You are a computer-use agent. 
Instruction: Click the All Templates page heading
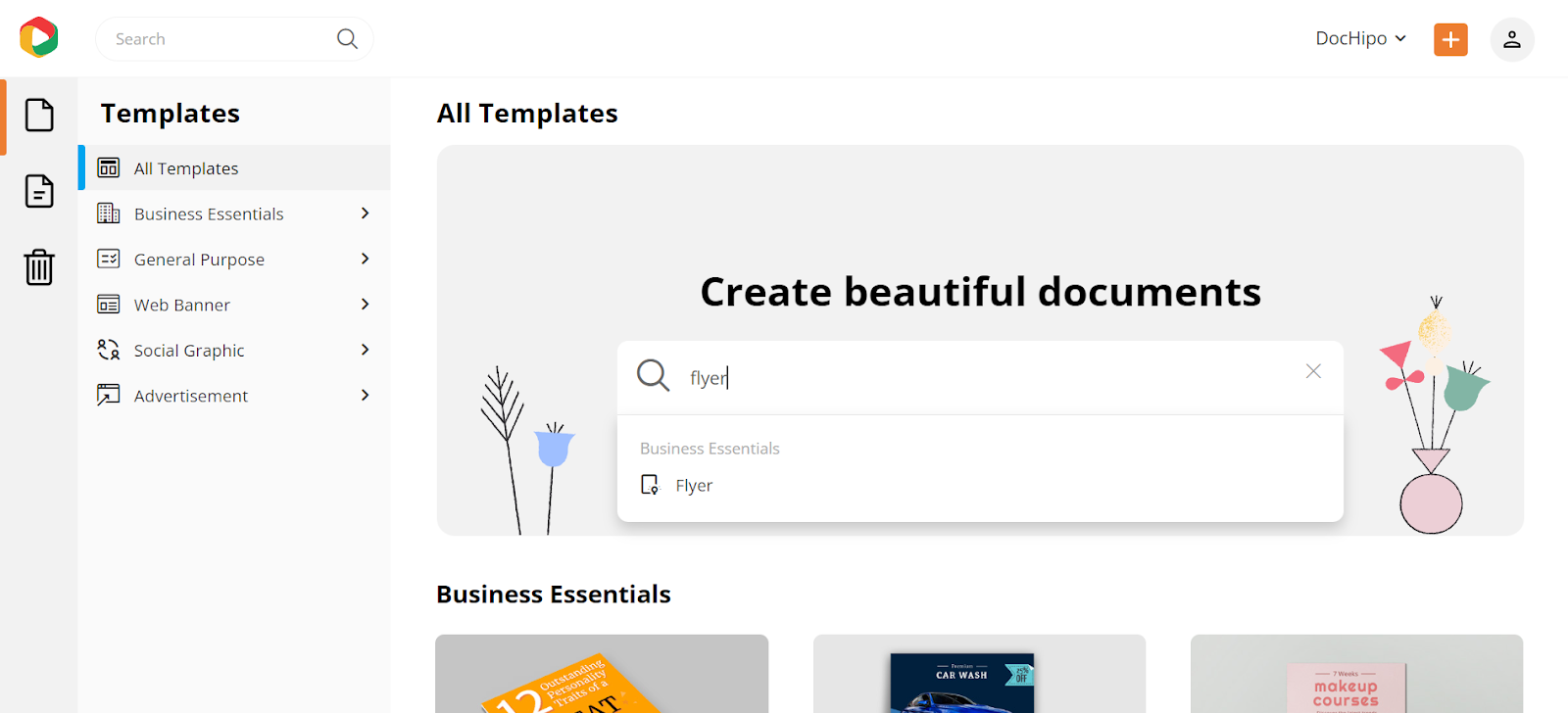tap(527, 114)
